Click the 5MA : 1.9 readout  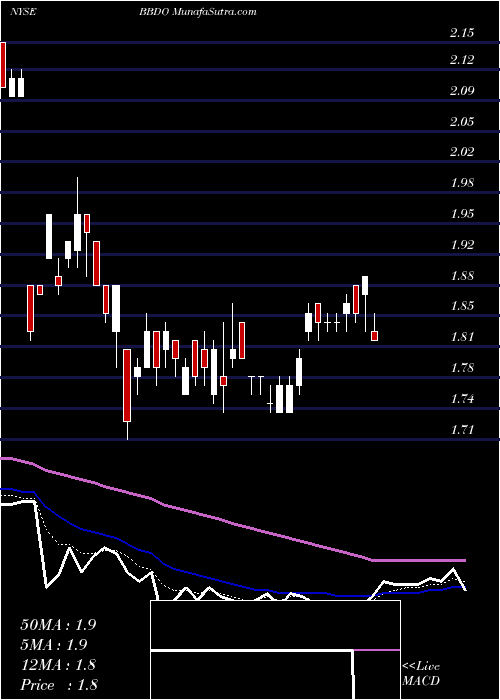(54, 645)
